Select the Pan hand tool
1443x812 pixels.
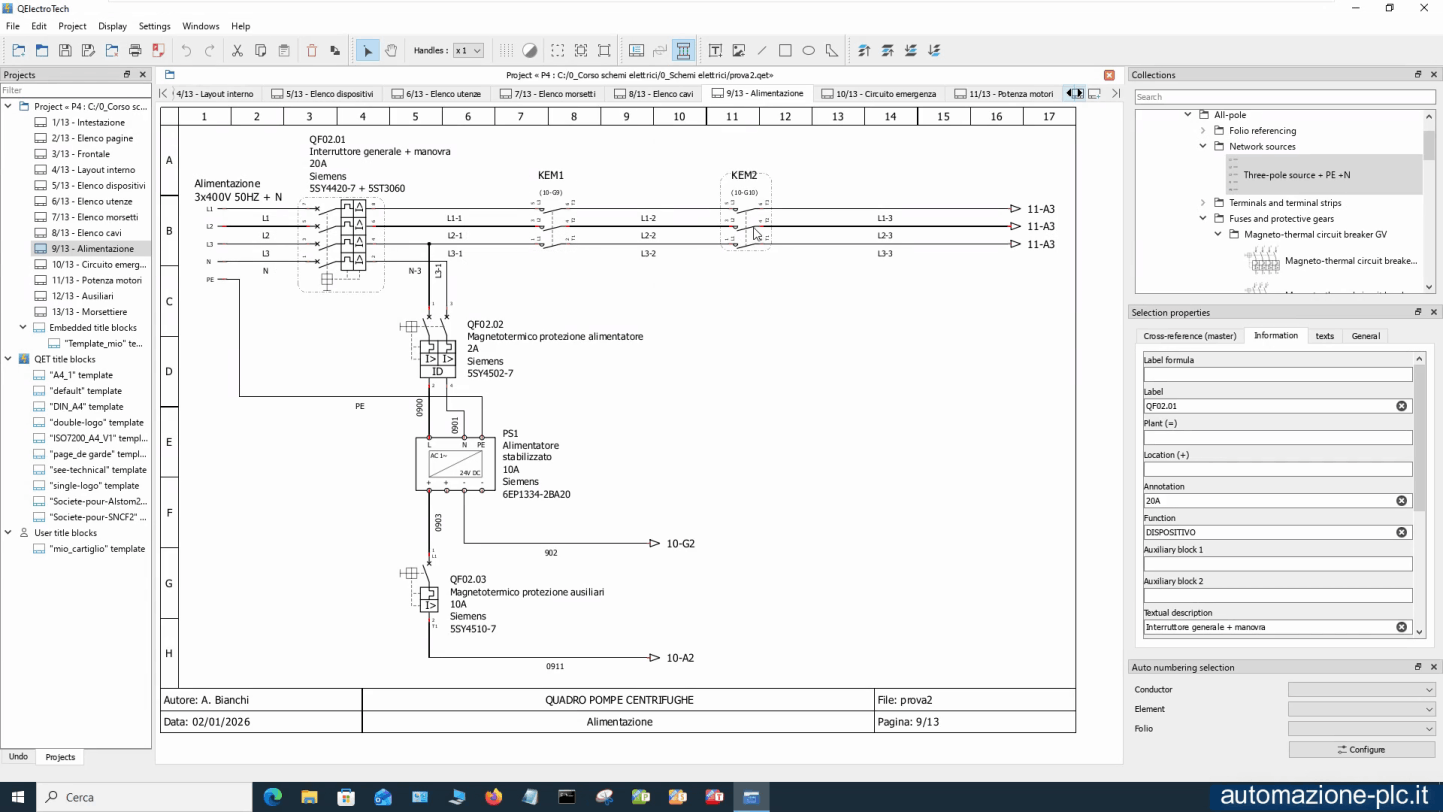(391, 50)
